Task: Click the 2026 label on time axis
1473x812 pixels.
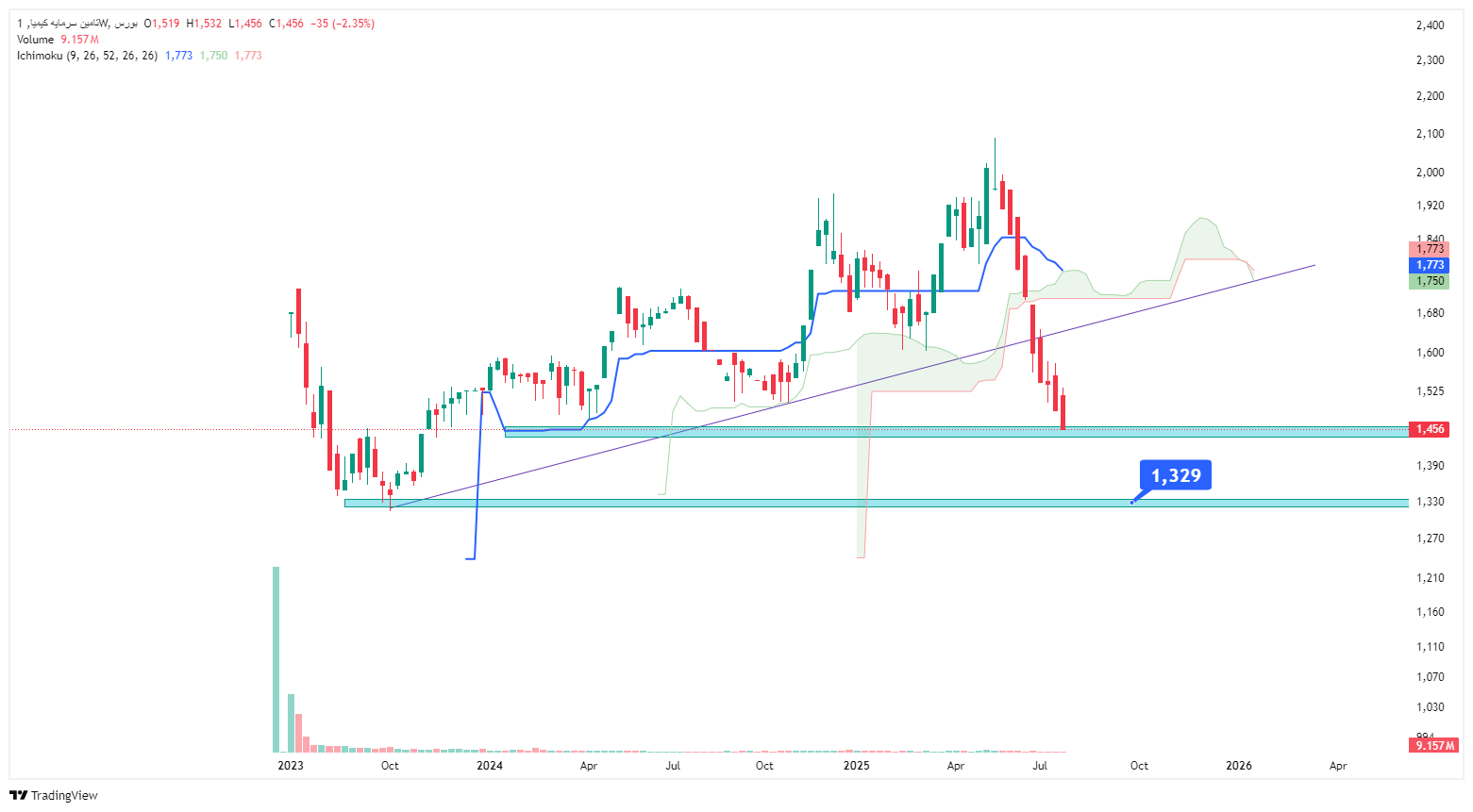Action: pyautogui.click(x=1238, y=766)
